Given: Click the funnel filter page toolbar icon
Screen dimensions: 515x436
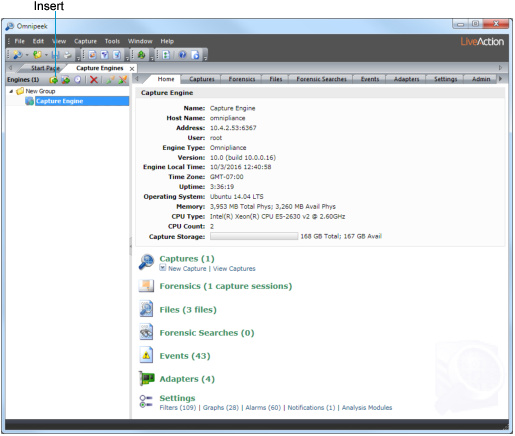Looking at the screenshot, I should (104, 55).
